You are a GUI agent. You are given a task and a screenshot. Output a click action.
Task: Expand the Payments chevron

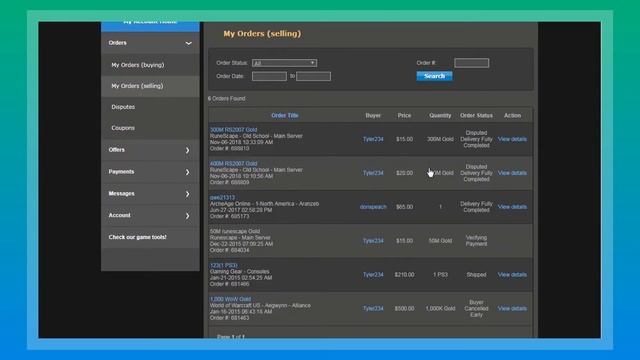click(x=187, y=172)
